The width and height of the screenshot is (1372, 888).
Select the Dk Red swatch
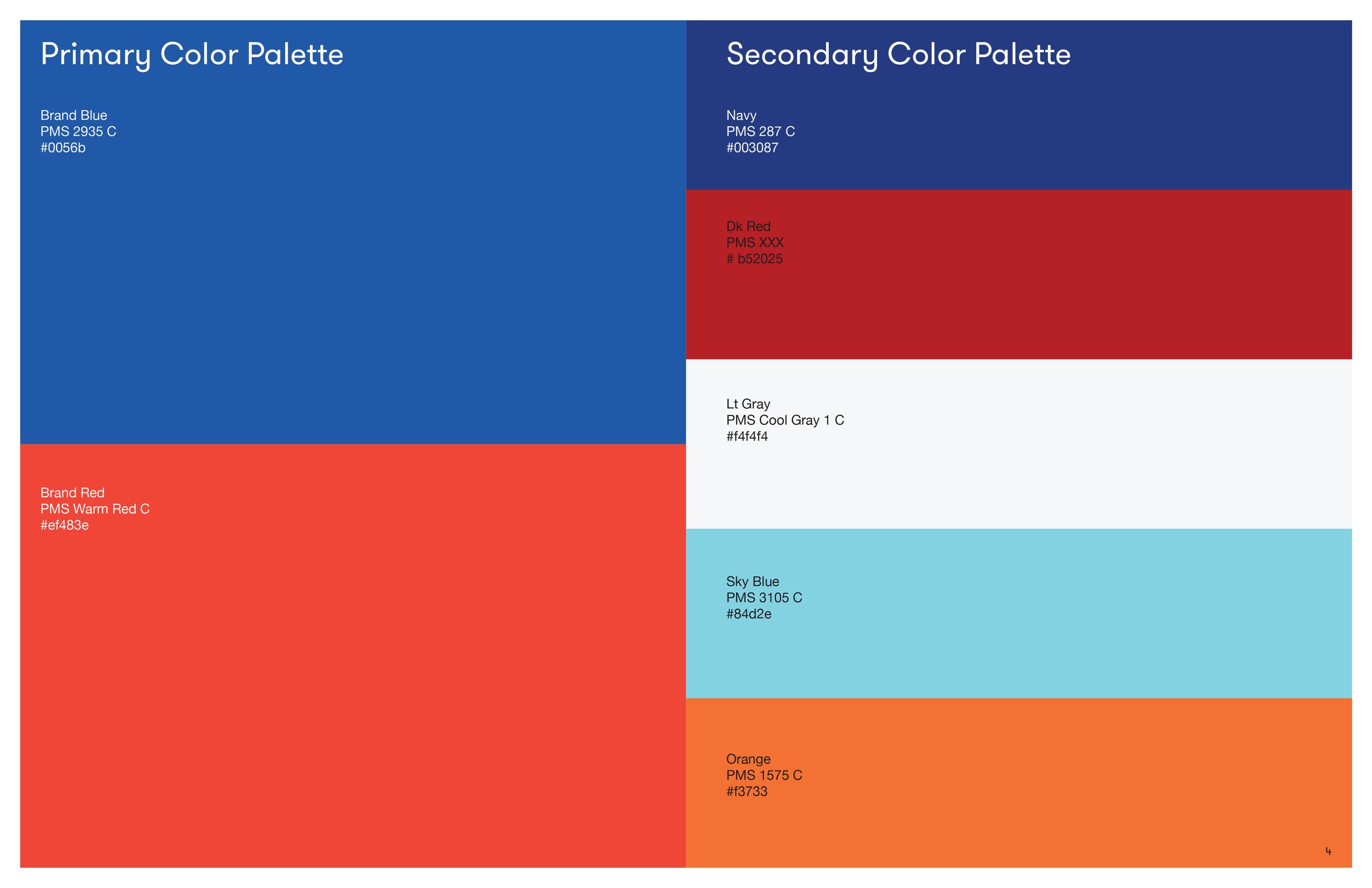1019,274
